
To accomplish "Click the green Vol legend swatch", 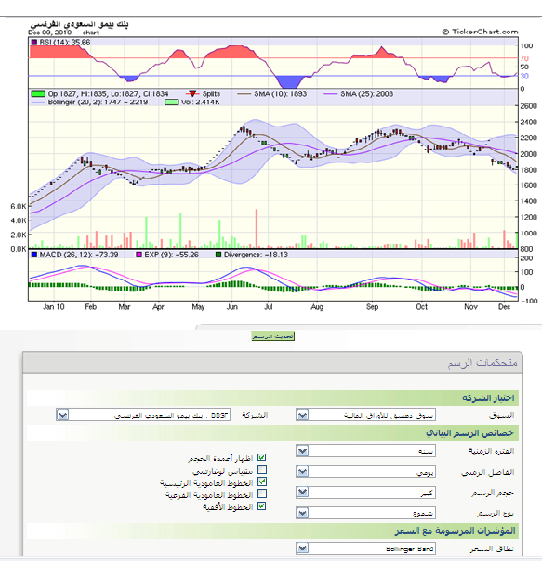I will 172,102.
